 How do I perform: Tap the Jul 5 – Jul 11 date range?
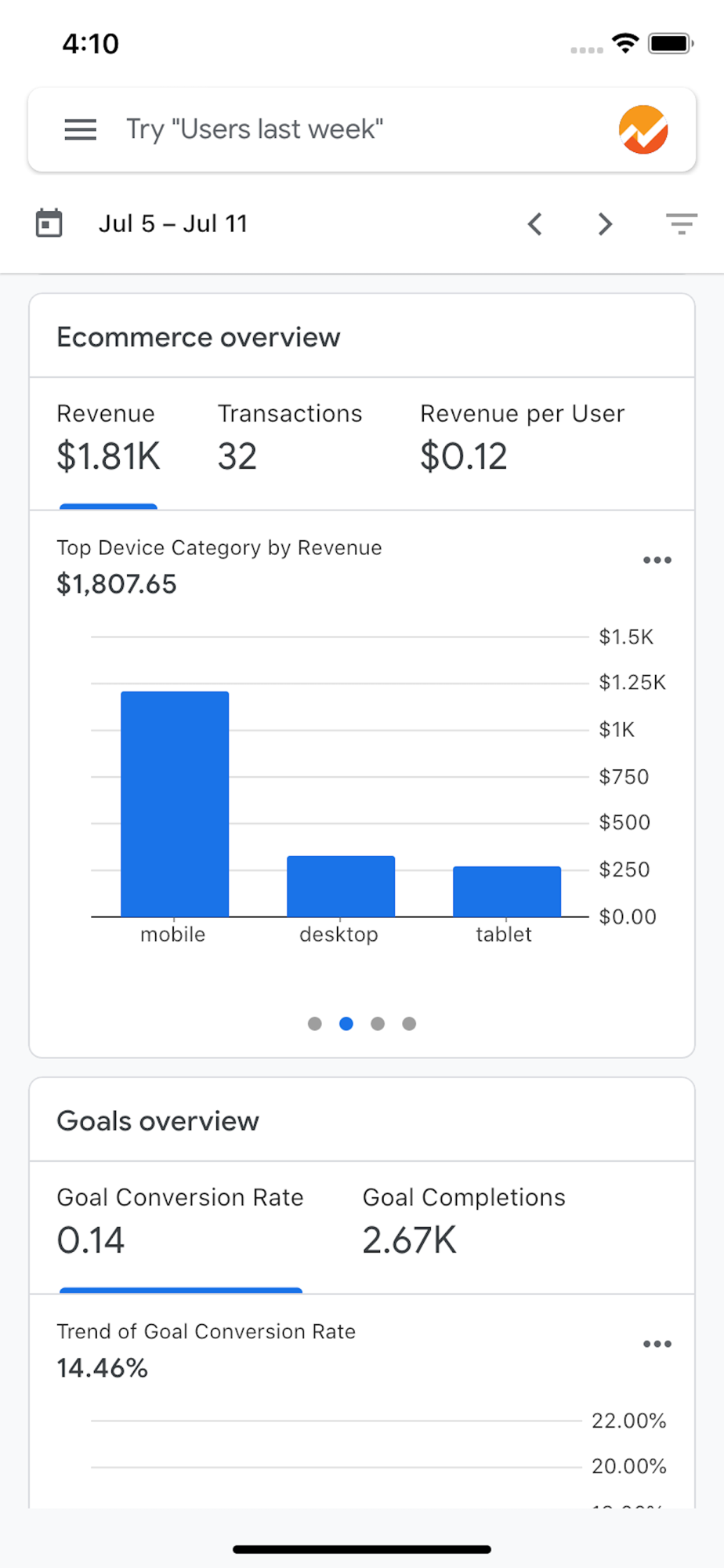[x=173, y=224]
